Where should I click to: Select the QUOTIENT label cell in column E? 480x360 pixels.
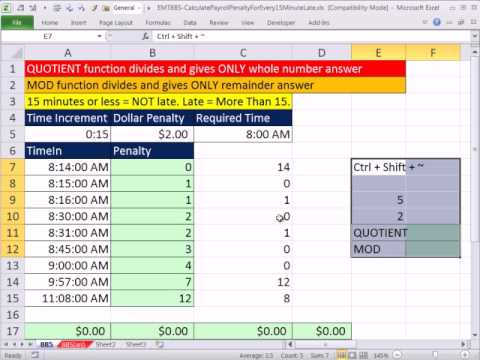coord(378,233)
